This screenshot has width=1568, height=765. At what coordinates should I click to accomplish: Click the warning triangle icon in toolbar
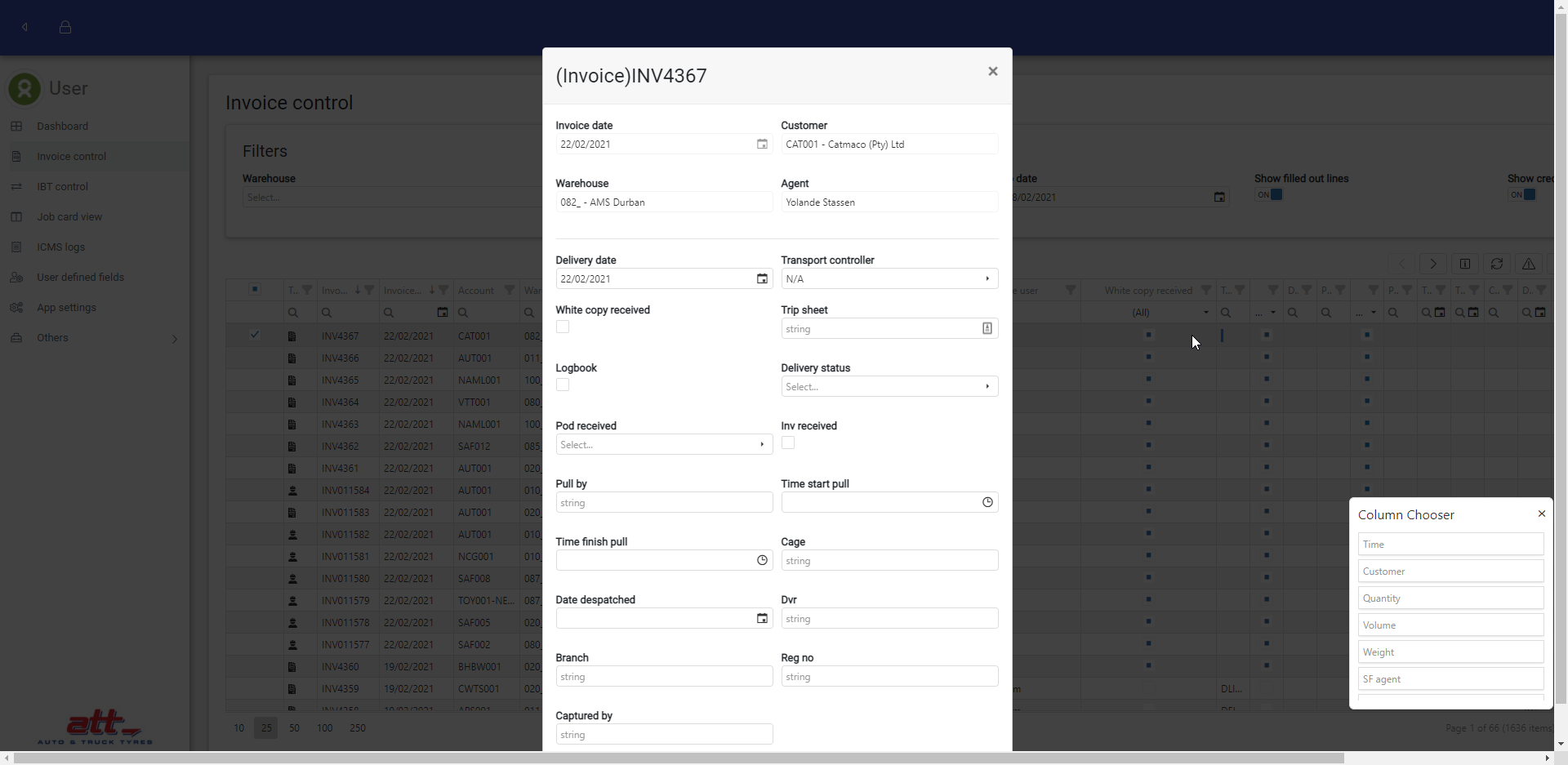1528,264
